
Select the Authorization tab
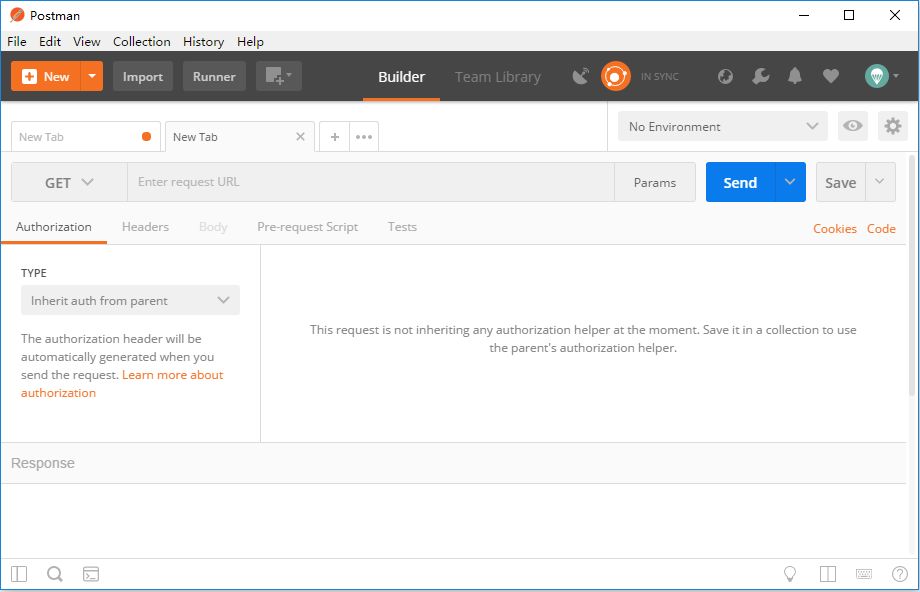pyautogui.click(x=53, y=227)
